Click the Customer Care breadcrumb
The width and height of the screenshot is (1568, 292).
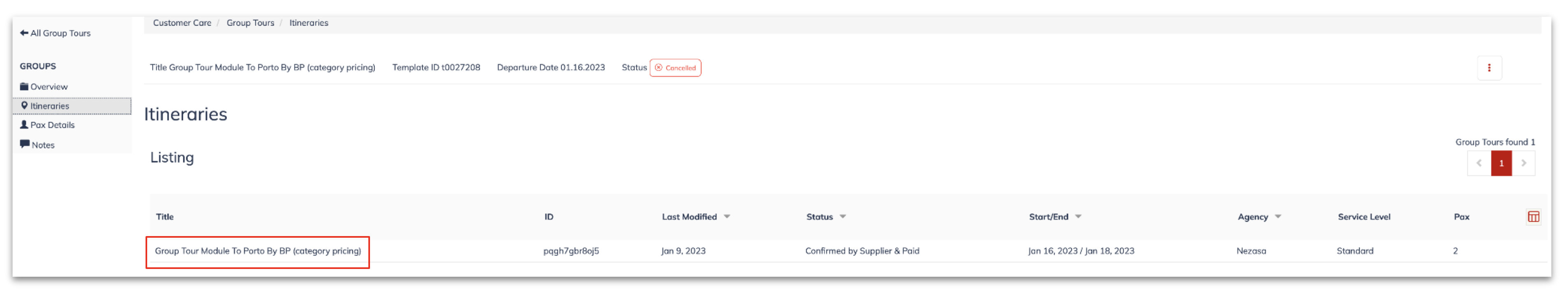coord(182,23)
